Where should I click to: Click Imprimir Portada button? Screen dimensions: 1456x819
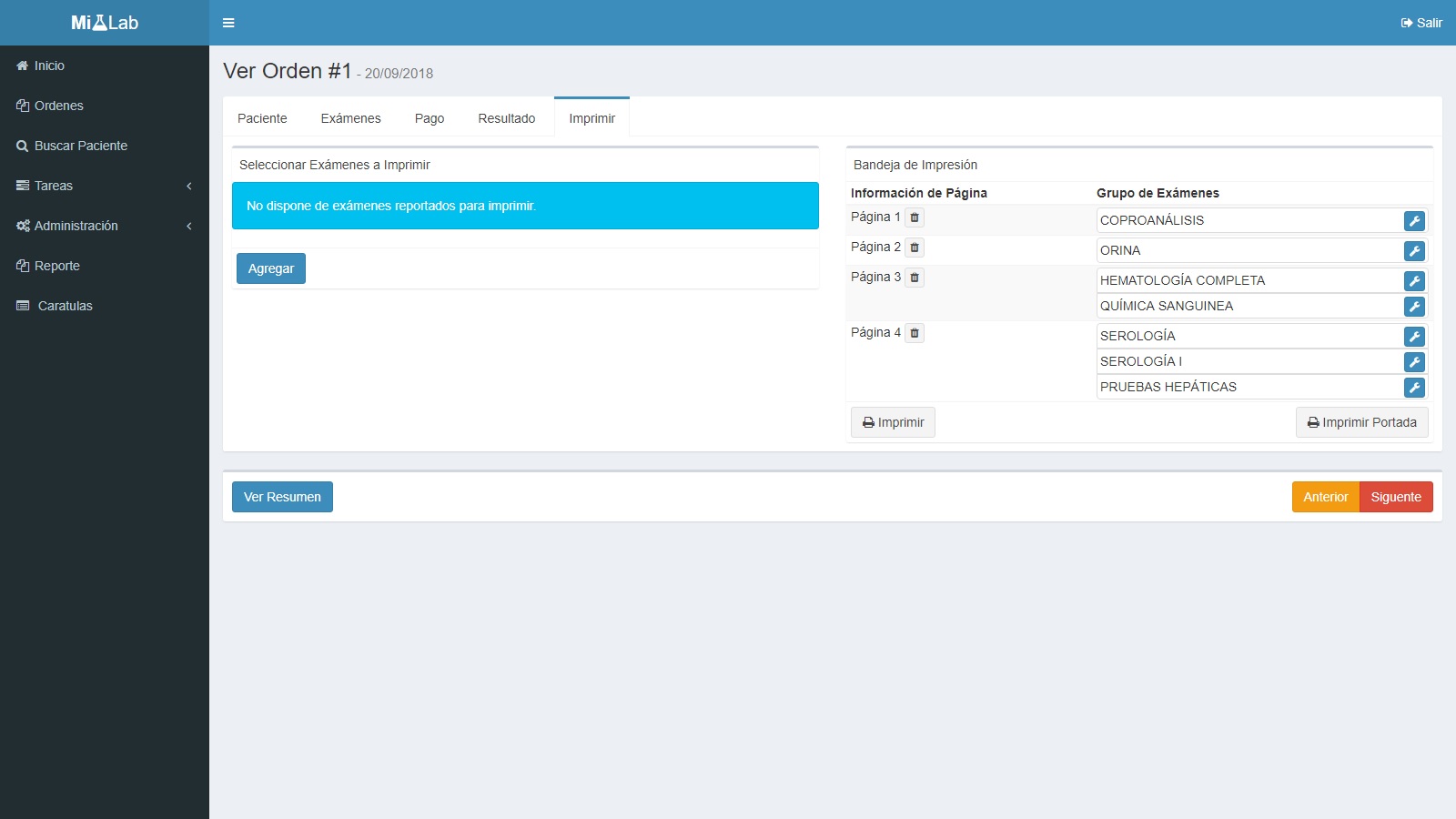pos(1362,422)
